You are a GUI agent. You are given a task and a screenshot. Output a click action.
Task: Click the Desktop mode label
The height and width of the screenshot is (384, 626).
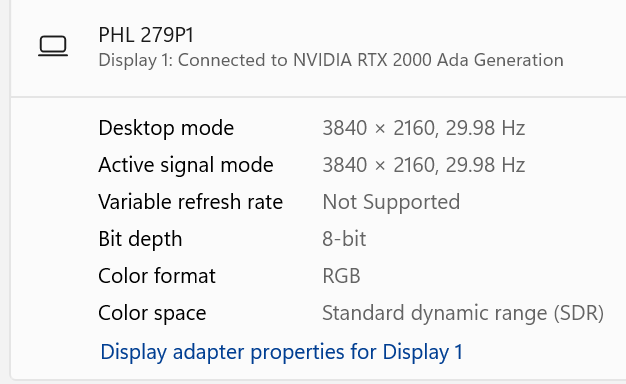166,129
